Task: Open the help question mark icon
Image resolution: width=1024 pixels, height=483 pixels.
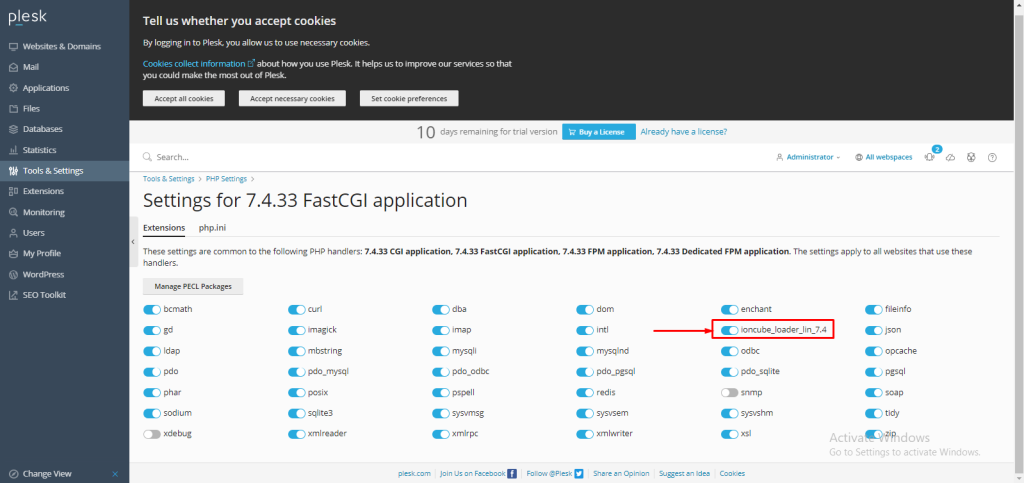Action: [x=992, y=157]
